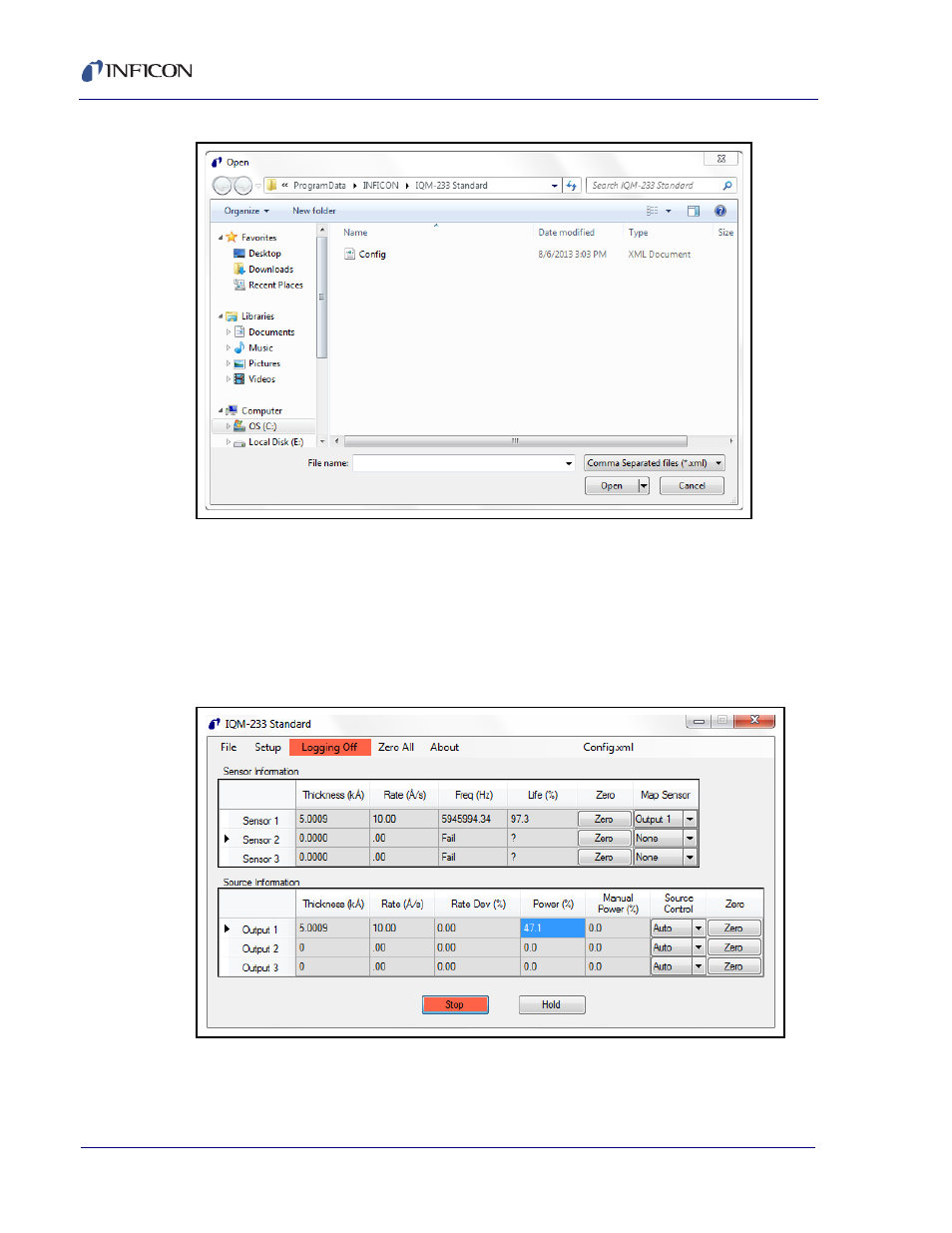This screenshot has width=952, height=1233.
Task: Click Zero button for Sensor 3
Action: coord(604,858)
